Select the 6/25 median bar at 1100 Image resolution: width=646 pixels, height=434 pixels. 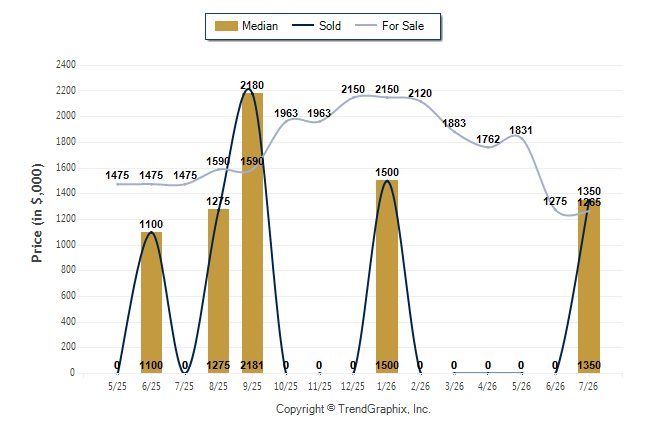pos(151,303)
